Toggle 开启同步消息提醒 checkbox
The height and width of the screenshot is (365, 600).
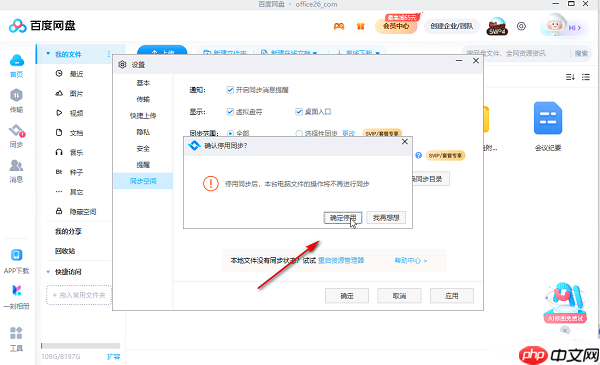tap(230, 90)
